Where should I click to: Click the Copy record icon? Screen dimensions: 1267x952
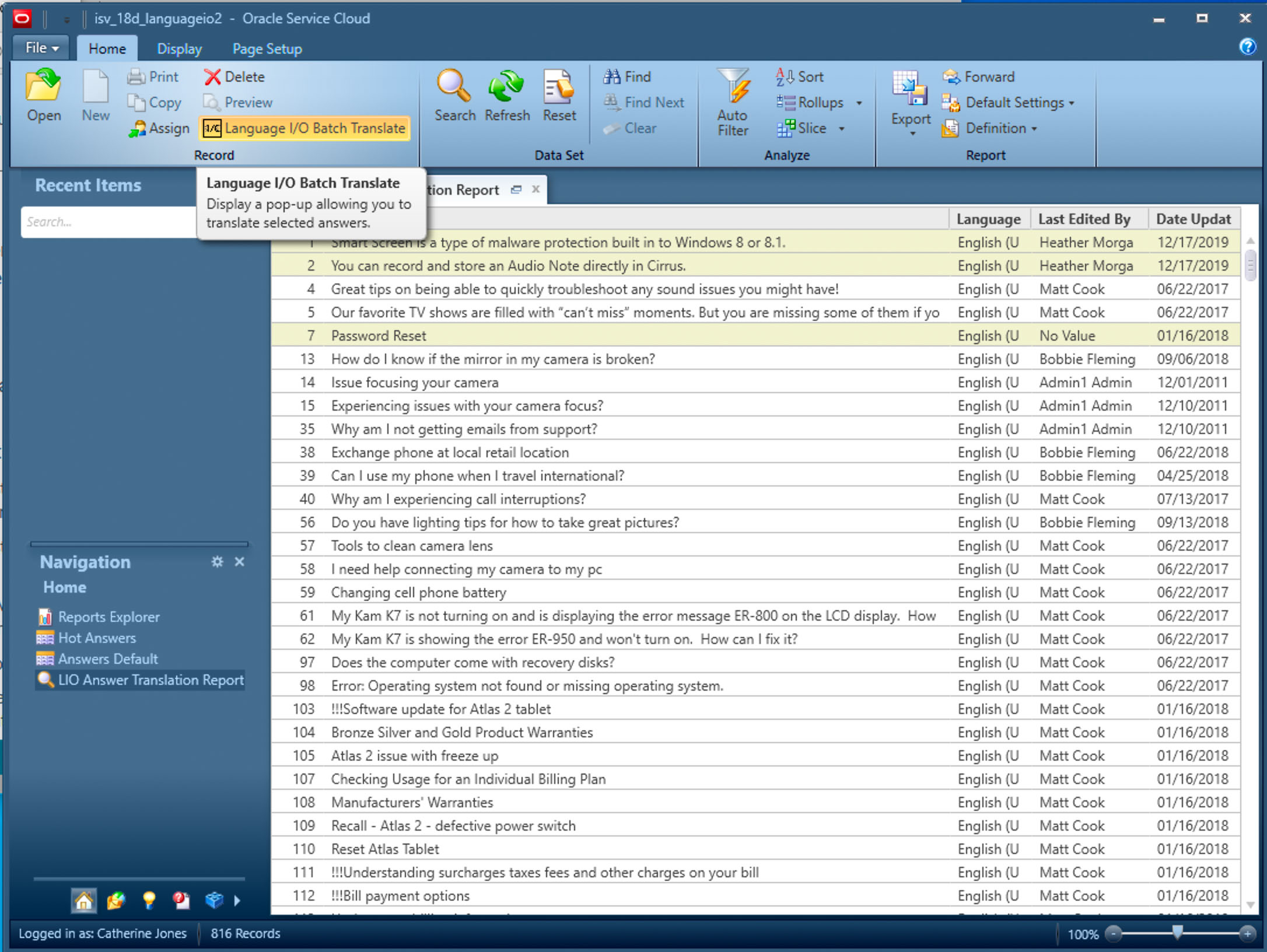pyautogui.click(x=136, y=103)
